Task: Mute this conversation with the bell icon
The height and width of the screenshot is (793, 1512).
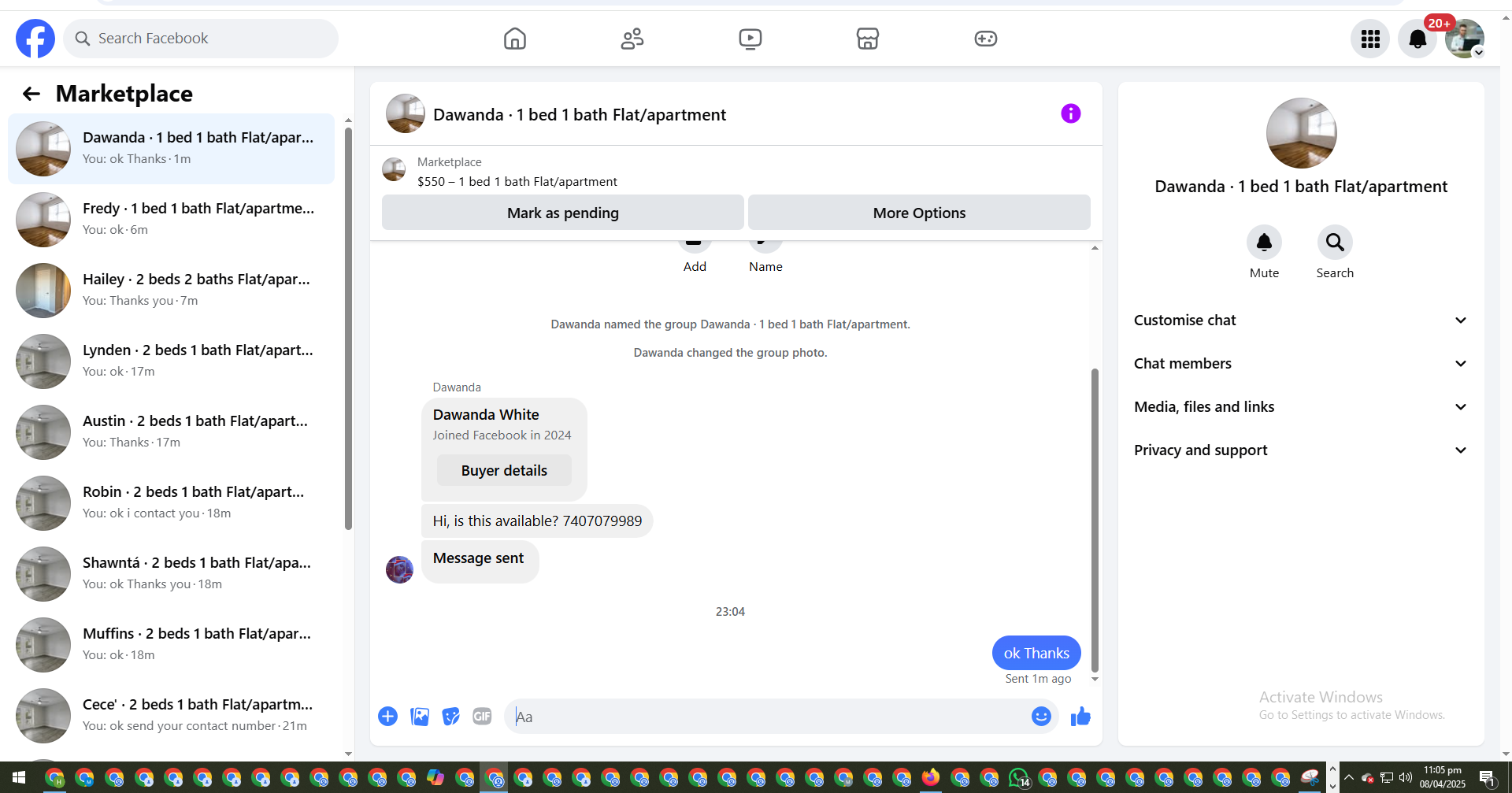Action: pos(1264,243)
